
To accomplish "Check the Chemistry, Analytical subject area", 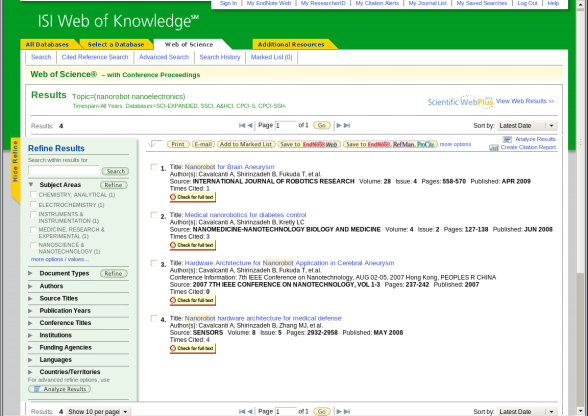I will click(33, 195).
